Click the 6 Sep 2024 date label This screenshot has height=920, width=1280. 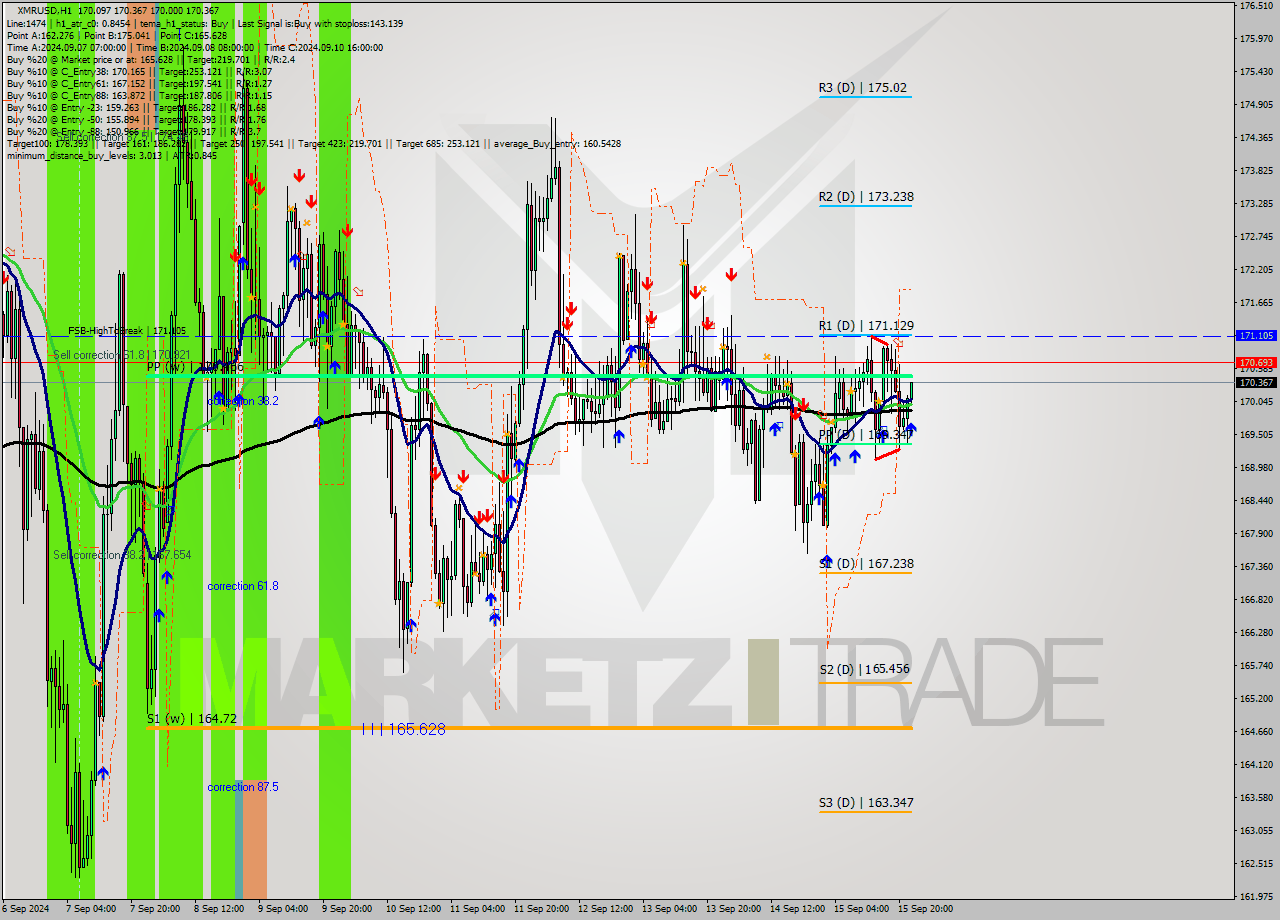point(26,909)
